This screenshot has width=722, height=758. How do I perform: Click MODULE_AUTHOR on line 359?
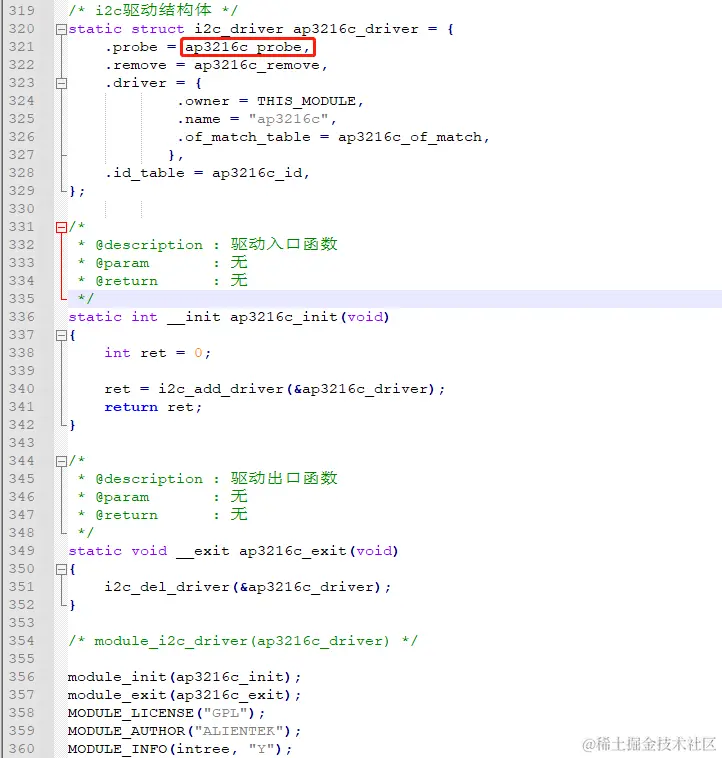click(127, 731)
